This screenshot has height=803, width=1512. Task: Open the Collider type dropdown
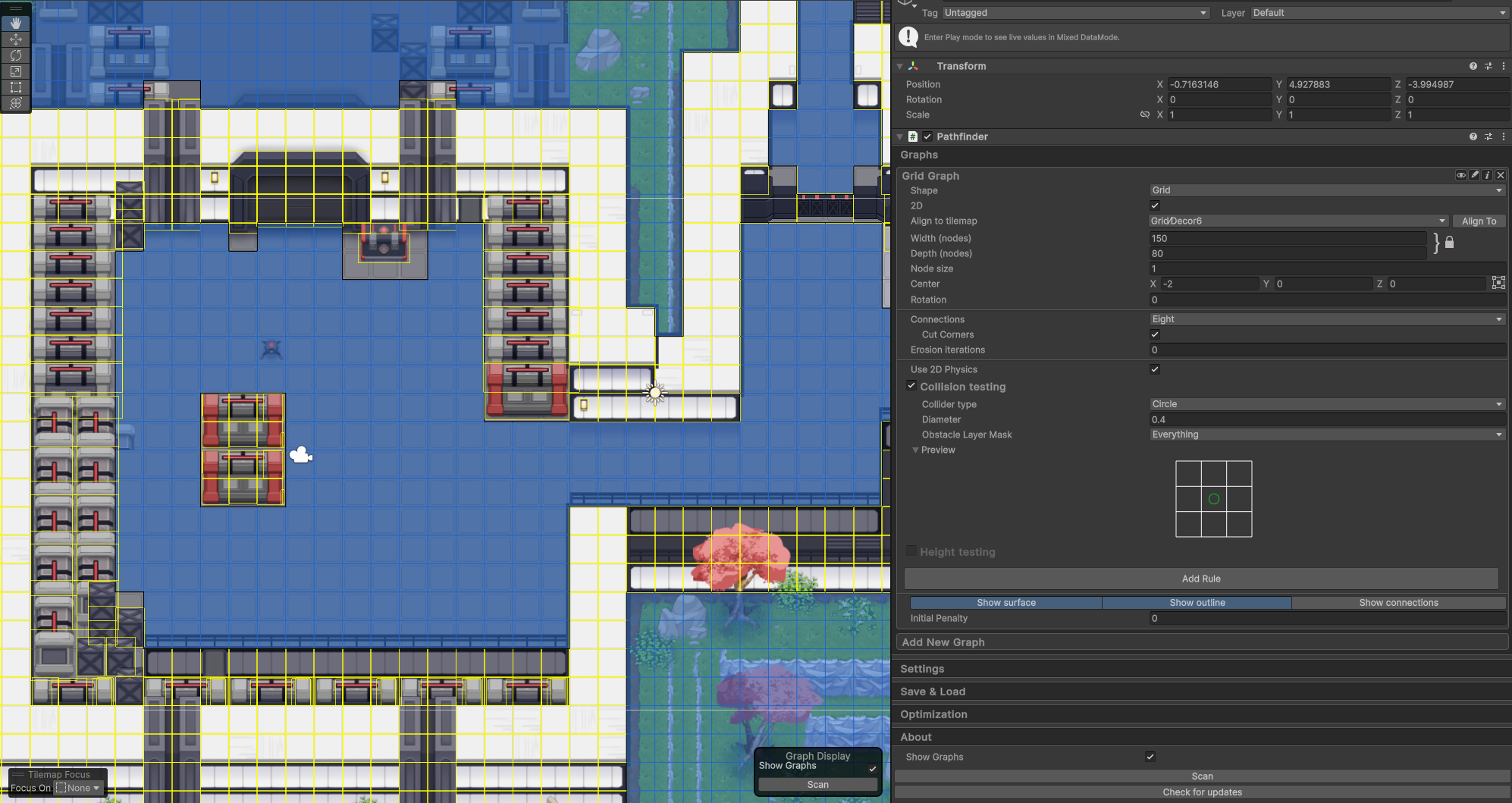click(1326, 404)
